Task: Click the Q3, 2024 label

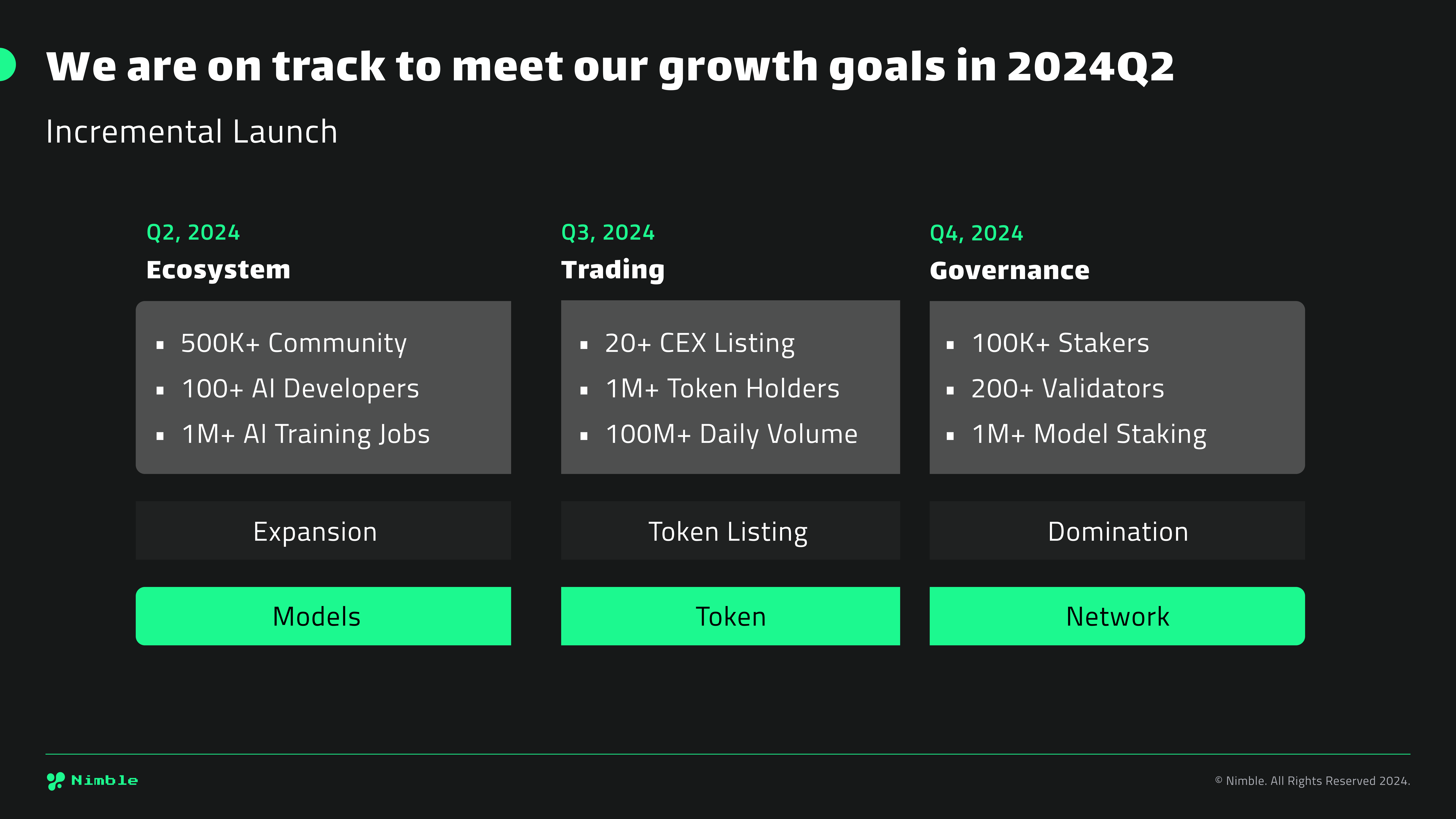Action: coord(608,232)
